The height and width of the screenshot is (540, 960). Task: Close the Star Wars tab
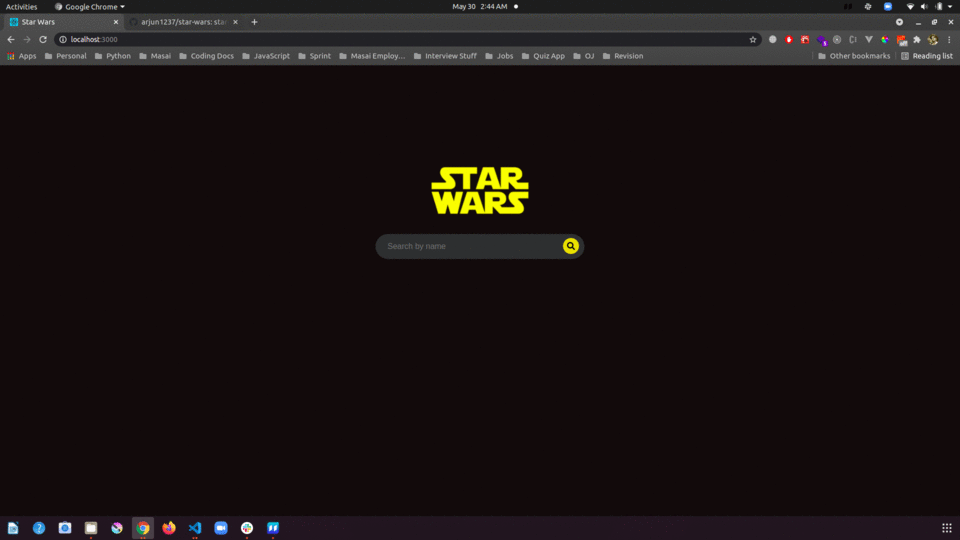[116, 22]
